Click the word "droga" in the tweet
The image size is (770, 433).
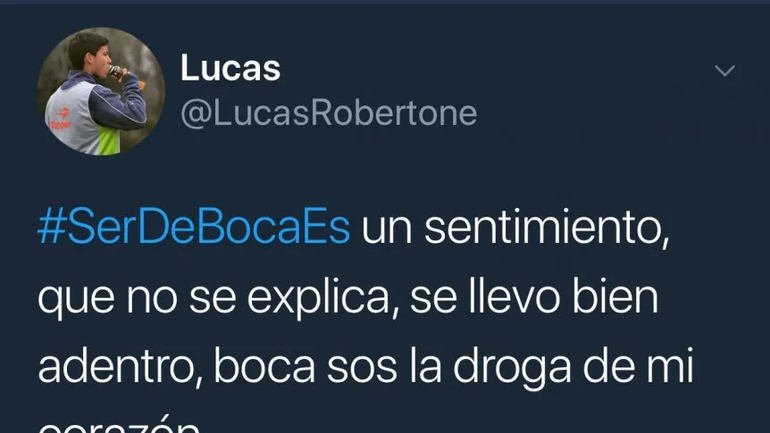pyautogui.click(x=512, y=369)
